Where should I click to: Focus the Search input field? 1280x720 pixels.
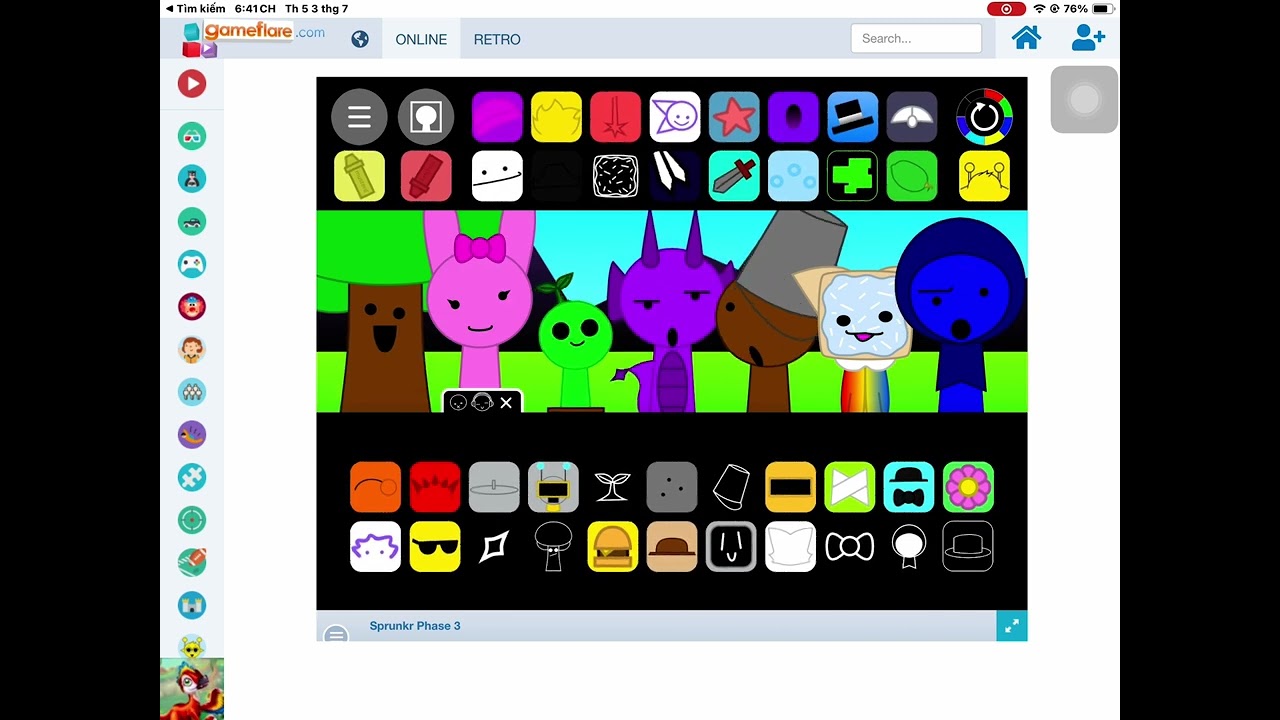[x=916, y=38]
